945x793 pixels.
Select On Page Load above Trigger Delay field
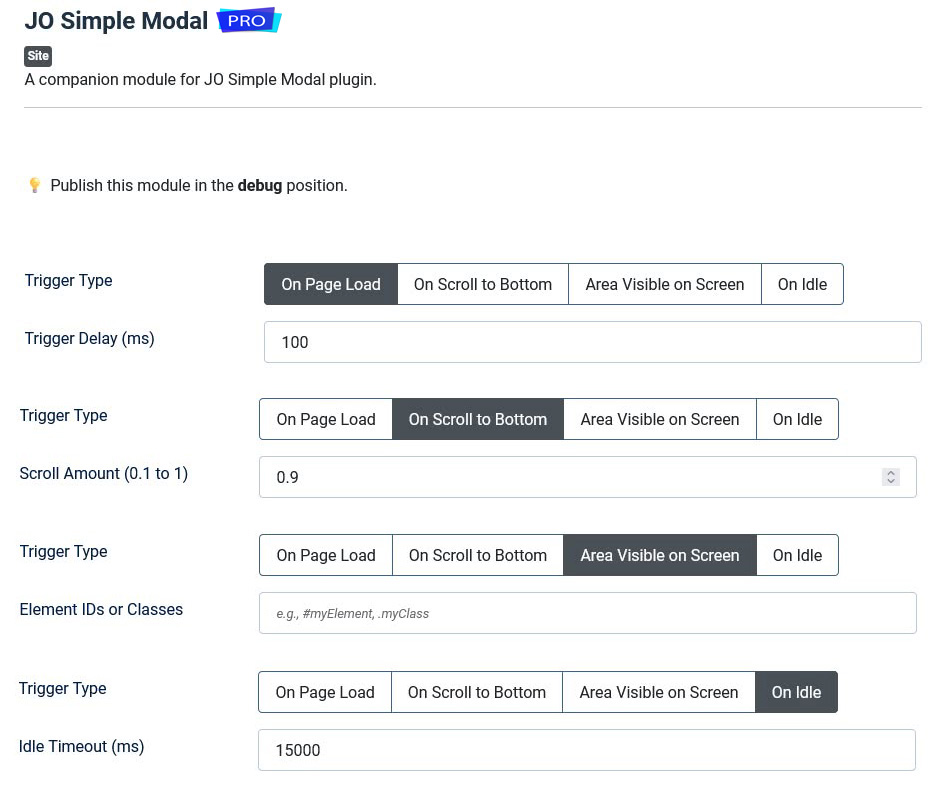tap(331, 284)
